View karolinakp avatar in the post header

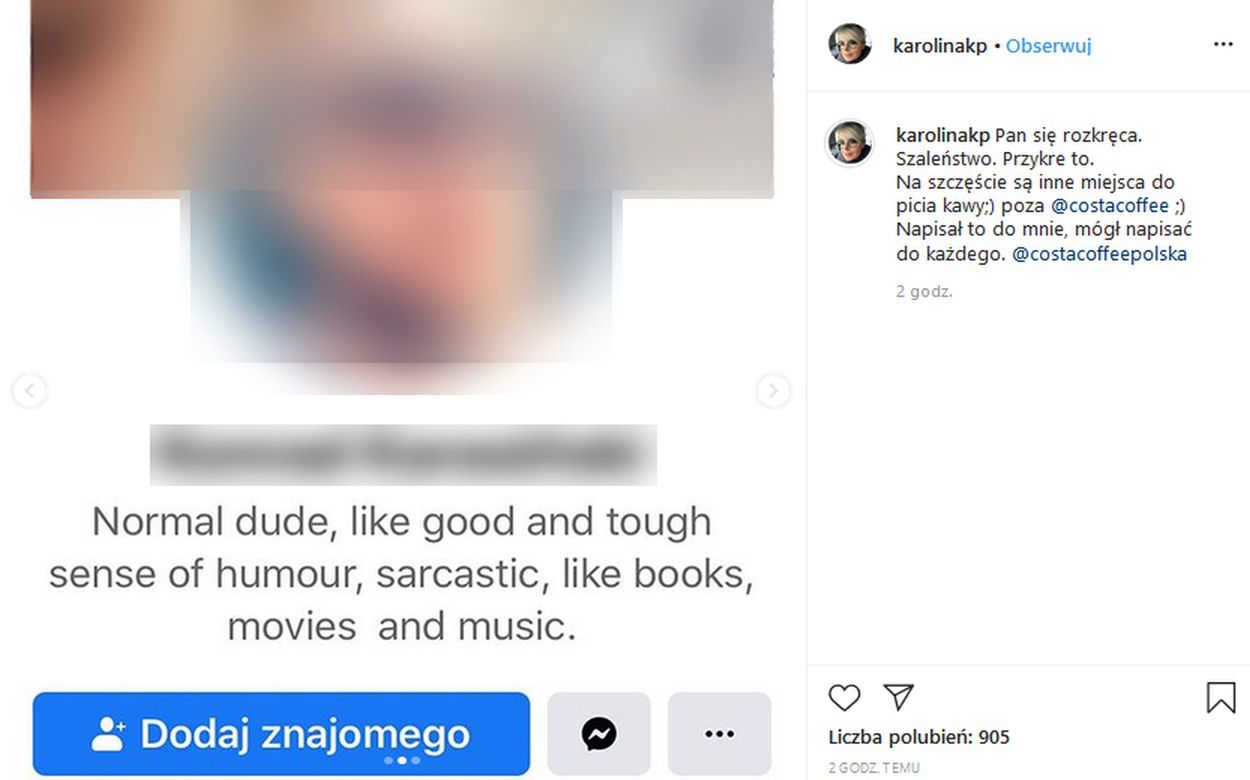click(850, 44)
